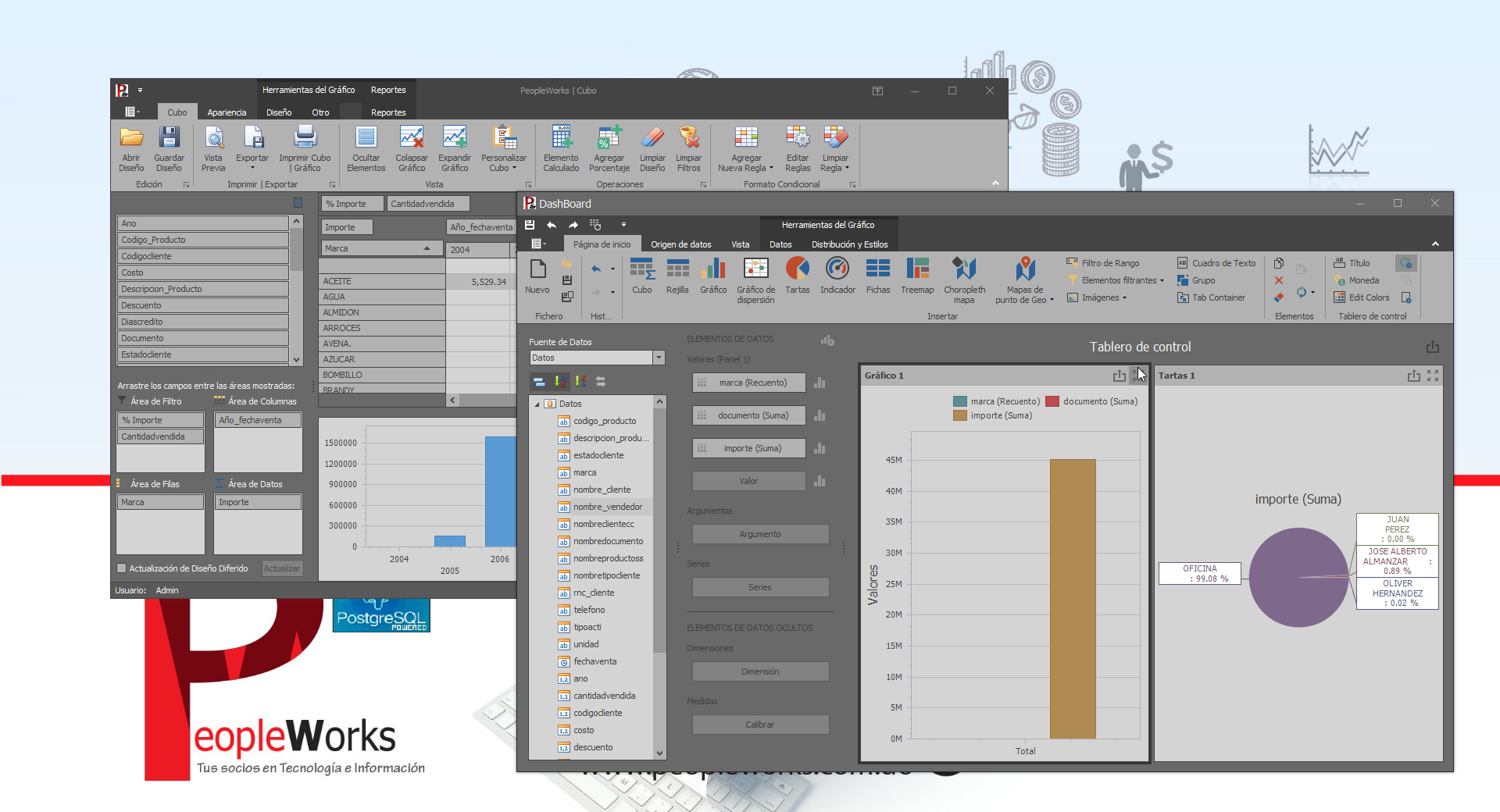The height and width of the screenshot is (812, 1500).
Task: Open Distribución y Estilos tab
Action: (849, 244)
